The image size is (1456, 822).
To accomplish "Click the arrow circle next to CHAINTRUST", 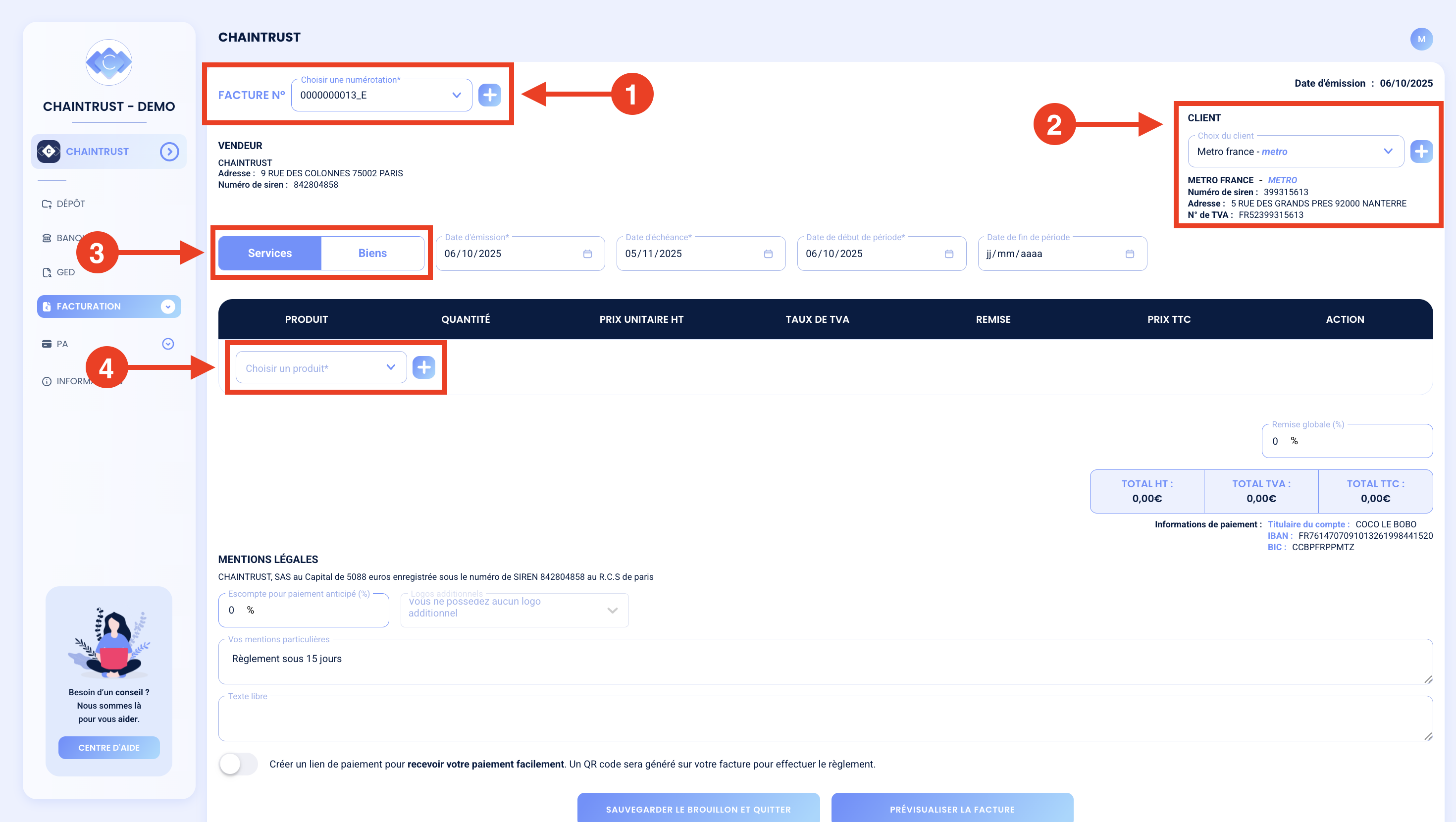I will [169, 152].
